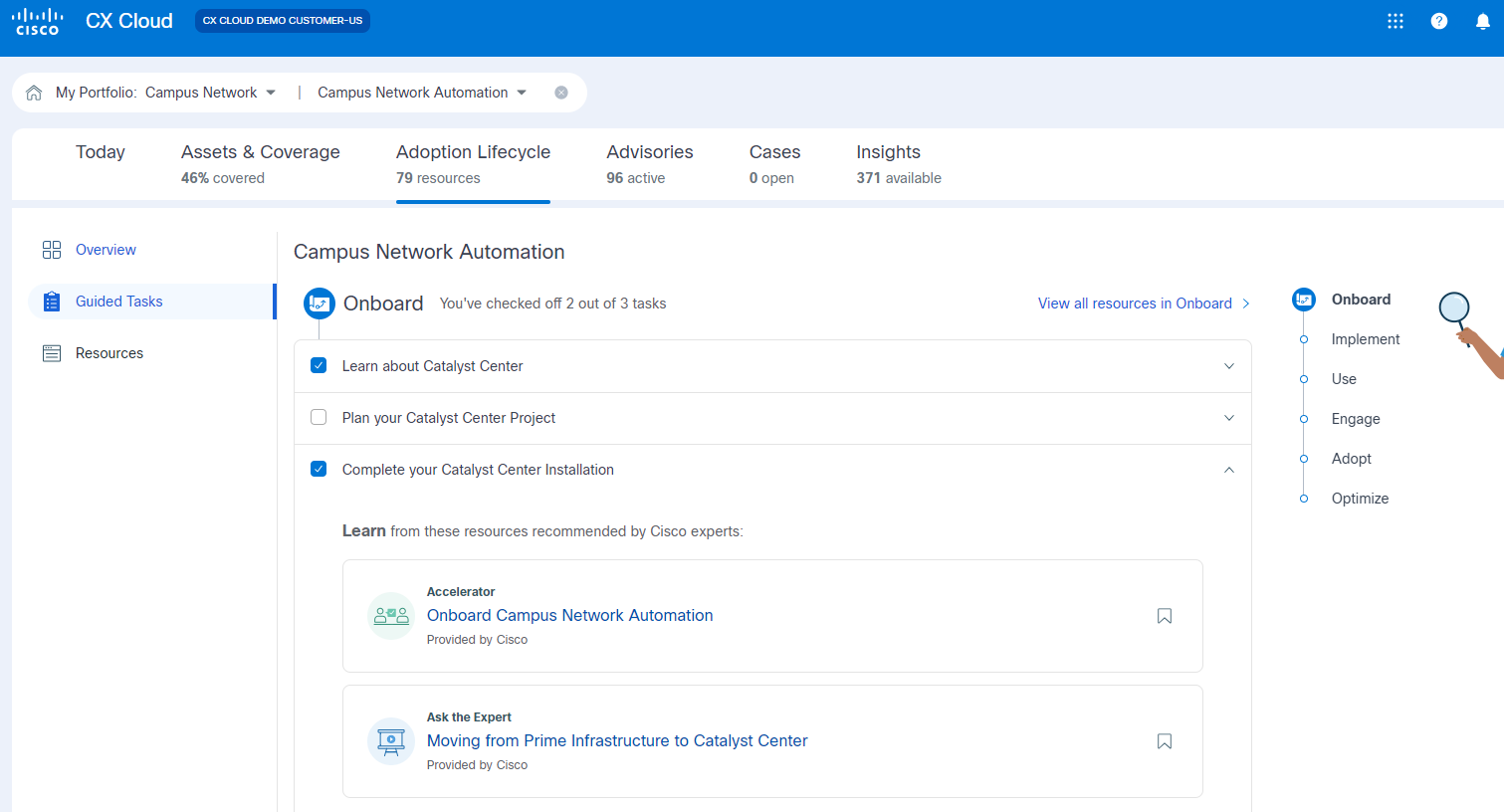Open the help question mark icon
The width and height of the screenshot is (1504, 812).
(1439, 21)
